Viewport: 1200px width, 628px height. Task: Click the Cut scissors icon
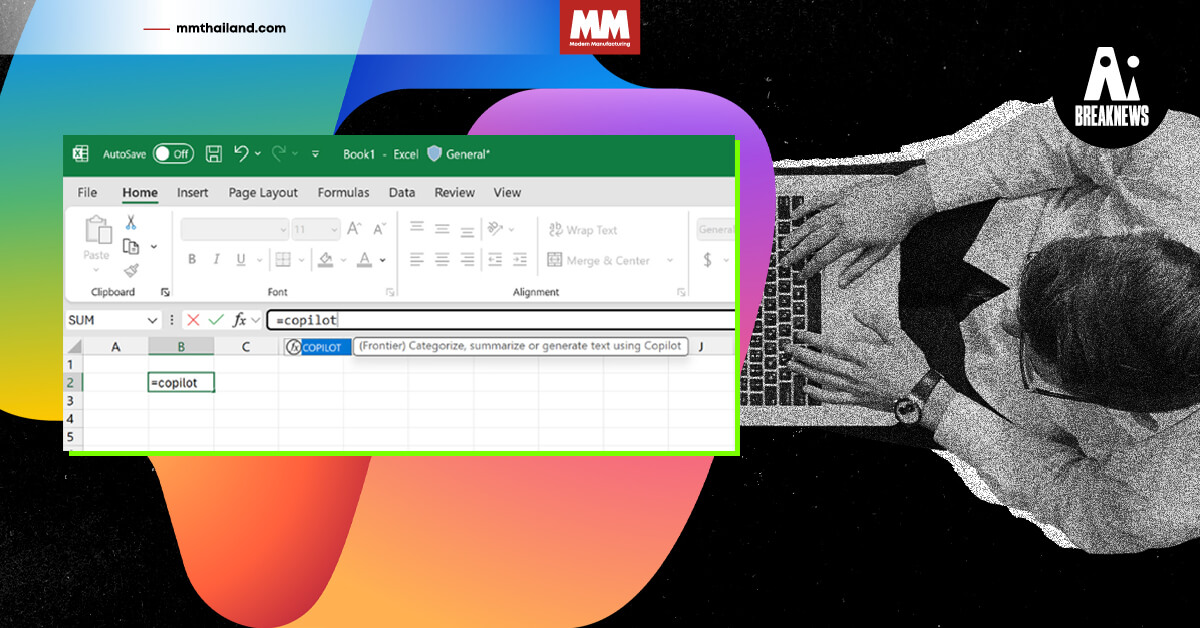pyautogui.click(x=130, y=222)
